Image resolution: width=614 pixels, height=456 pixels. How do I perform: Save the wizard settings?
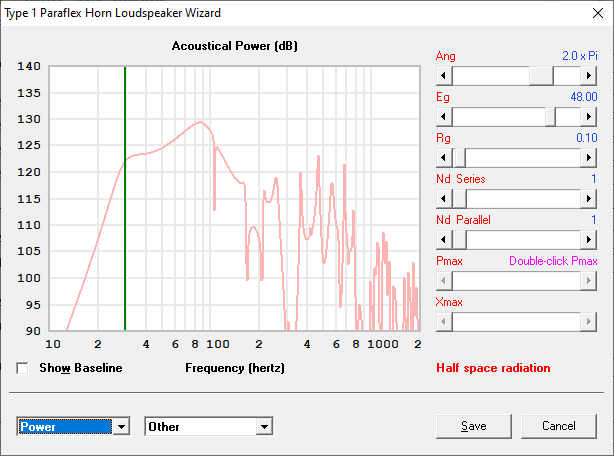474,426
